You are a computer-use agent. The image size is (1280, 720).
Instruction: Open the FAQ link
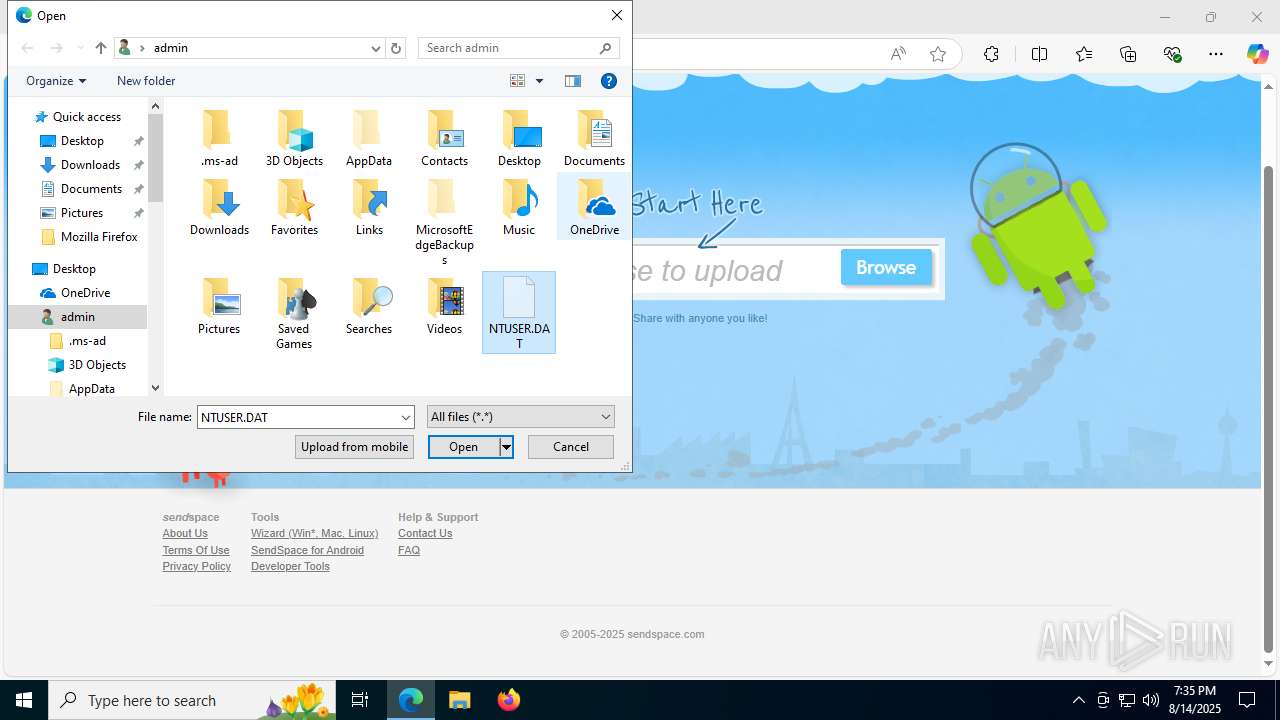[x=409, y=550]
